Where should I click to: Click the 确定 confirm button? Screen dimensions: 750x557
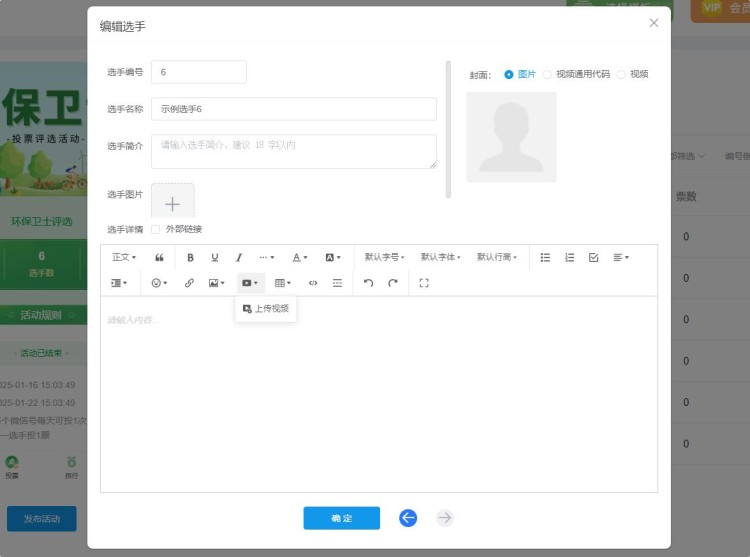click(341, 518)
